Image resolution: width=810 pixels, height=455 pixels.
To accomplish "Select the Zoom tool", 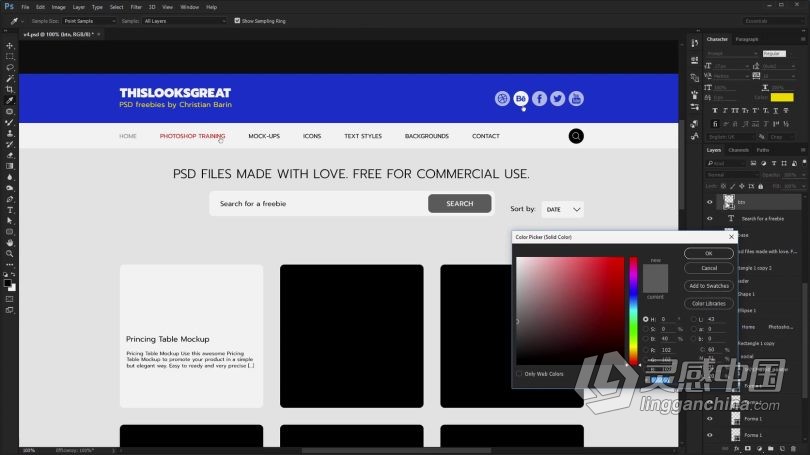I will point(9,254).
